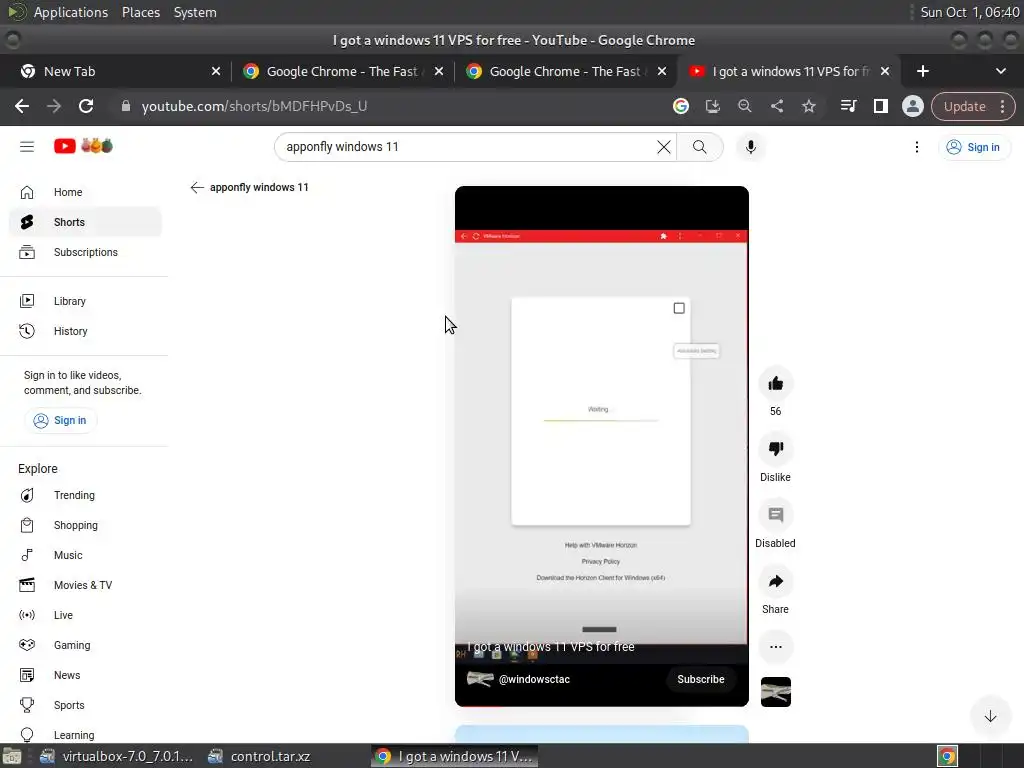Click the address bar URL
Viewport: 1024px width, 768px height.
coord(254,106)
